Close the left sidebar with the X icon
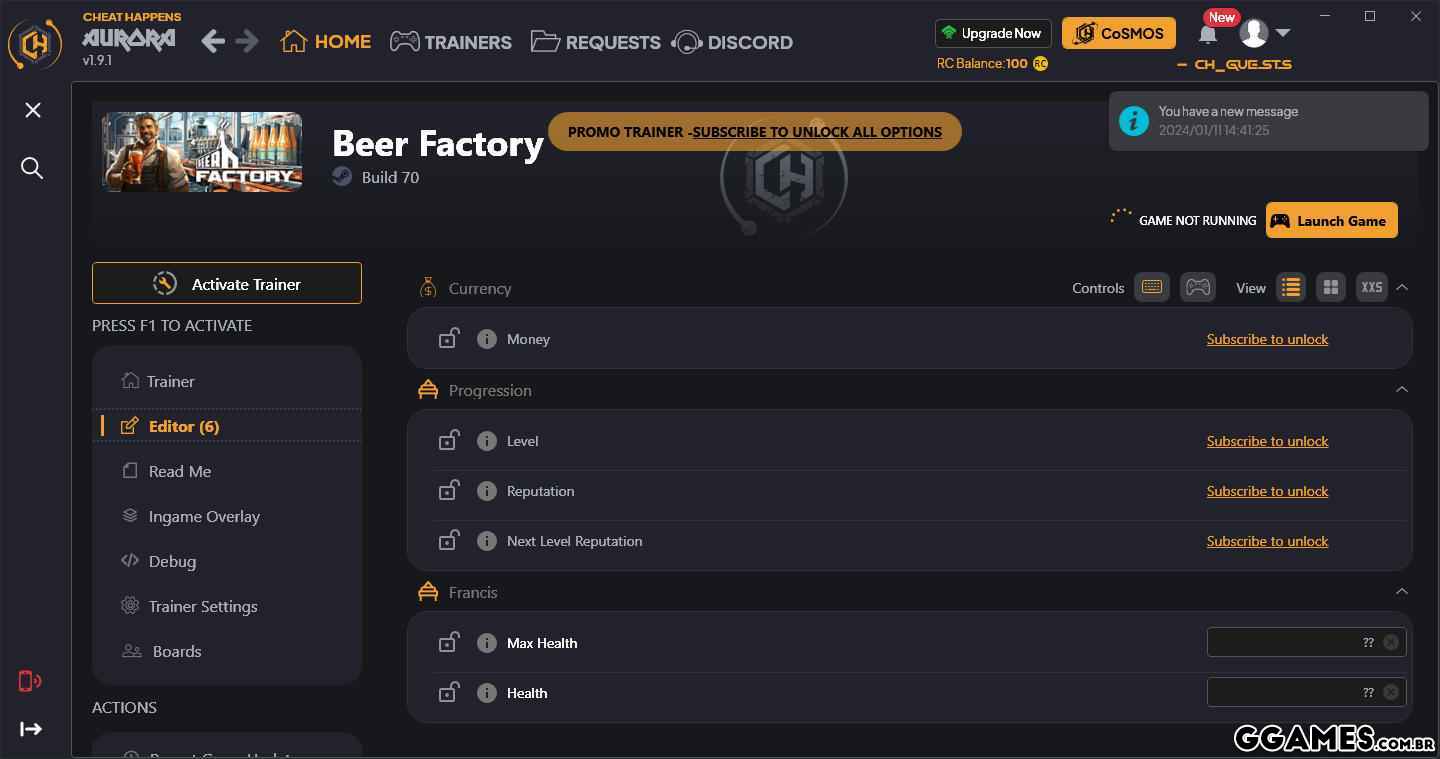Image resolution: width=1440 pixels, height=759 pixels. coord(33,110)
